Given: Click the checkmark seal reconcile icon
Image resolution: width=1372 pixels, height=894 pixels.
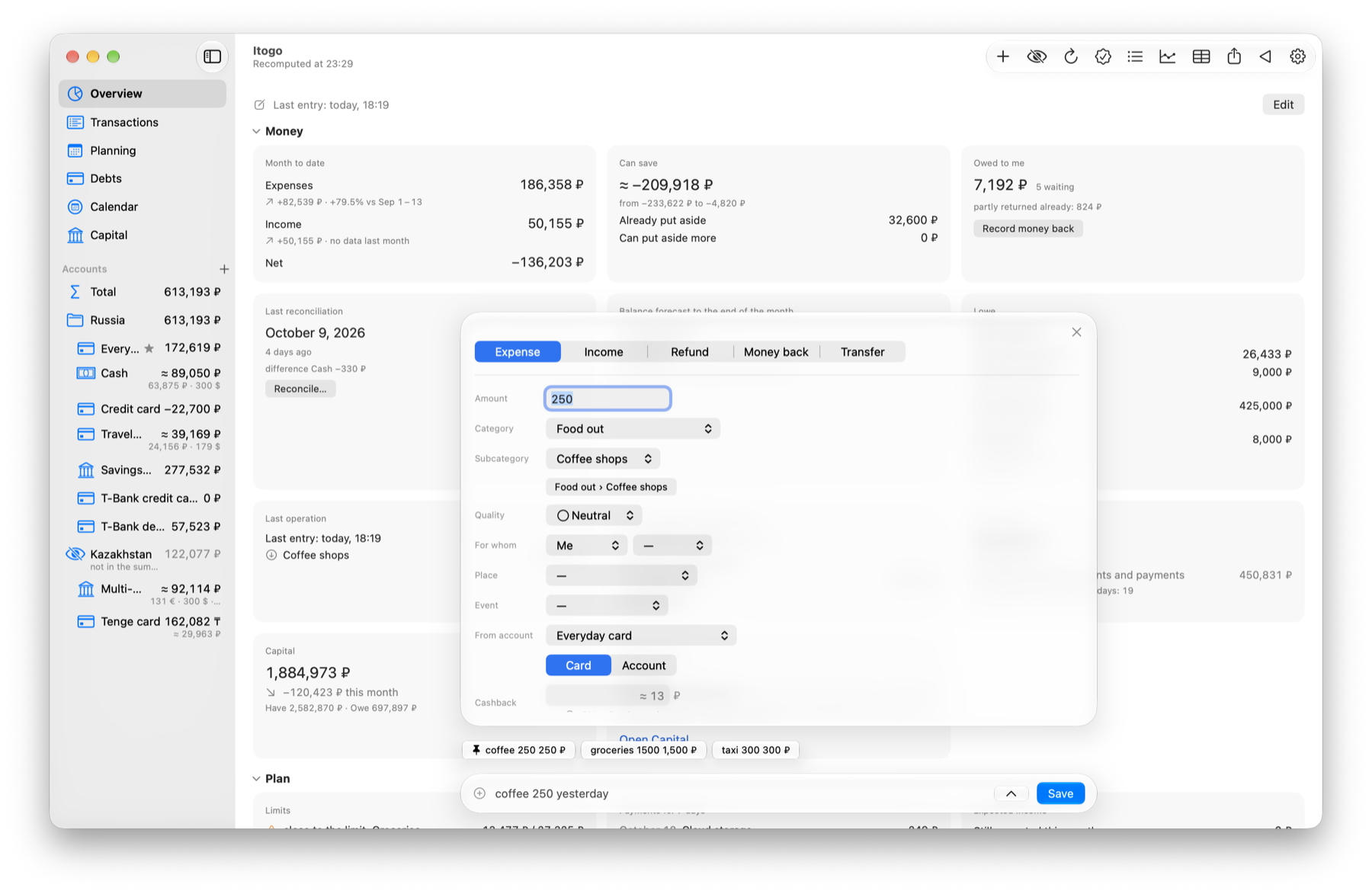Looking at the screenshot, I should [1103, 56].
